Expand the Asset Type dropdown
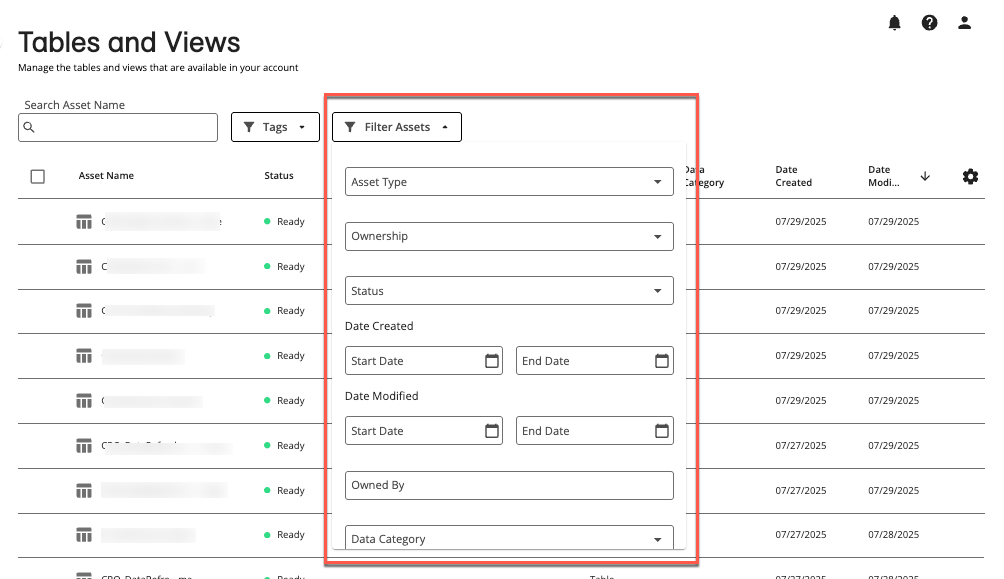 click(x=509, y=182)
